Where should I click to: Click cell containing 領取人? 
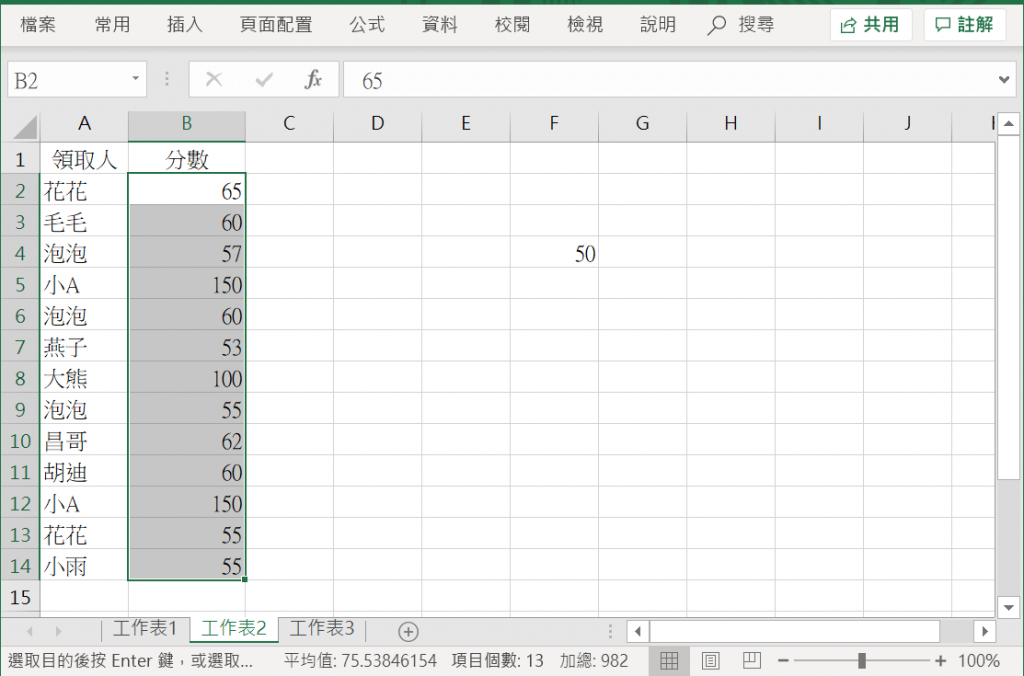pyautogui.click(x=84, y=159)
